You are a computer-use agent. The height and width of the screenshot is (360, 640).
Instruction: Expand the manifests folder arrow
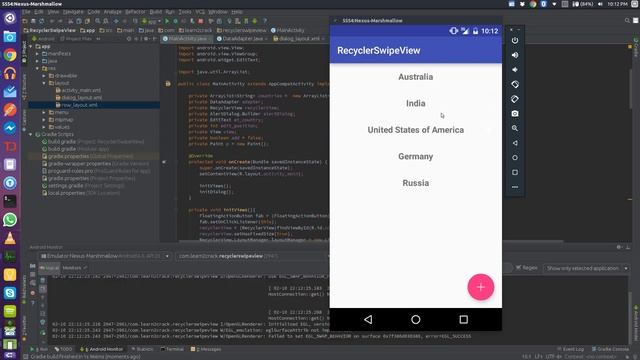click(38, 53)
